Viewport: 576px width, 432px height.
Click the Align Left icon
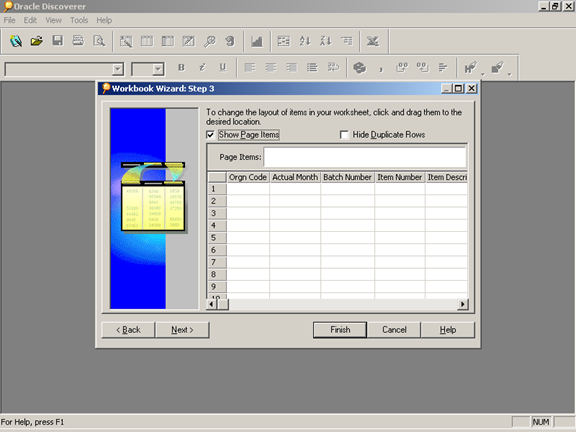click(250, 68)
